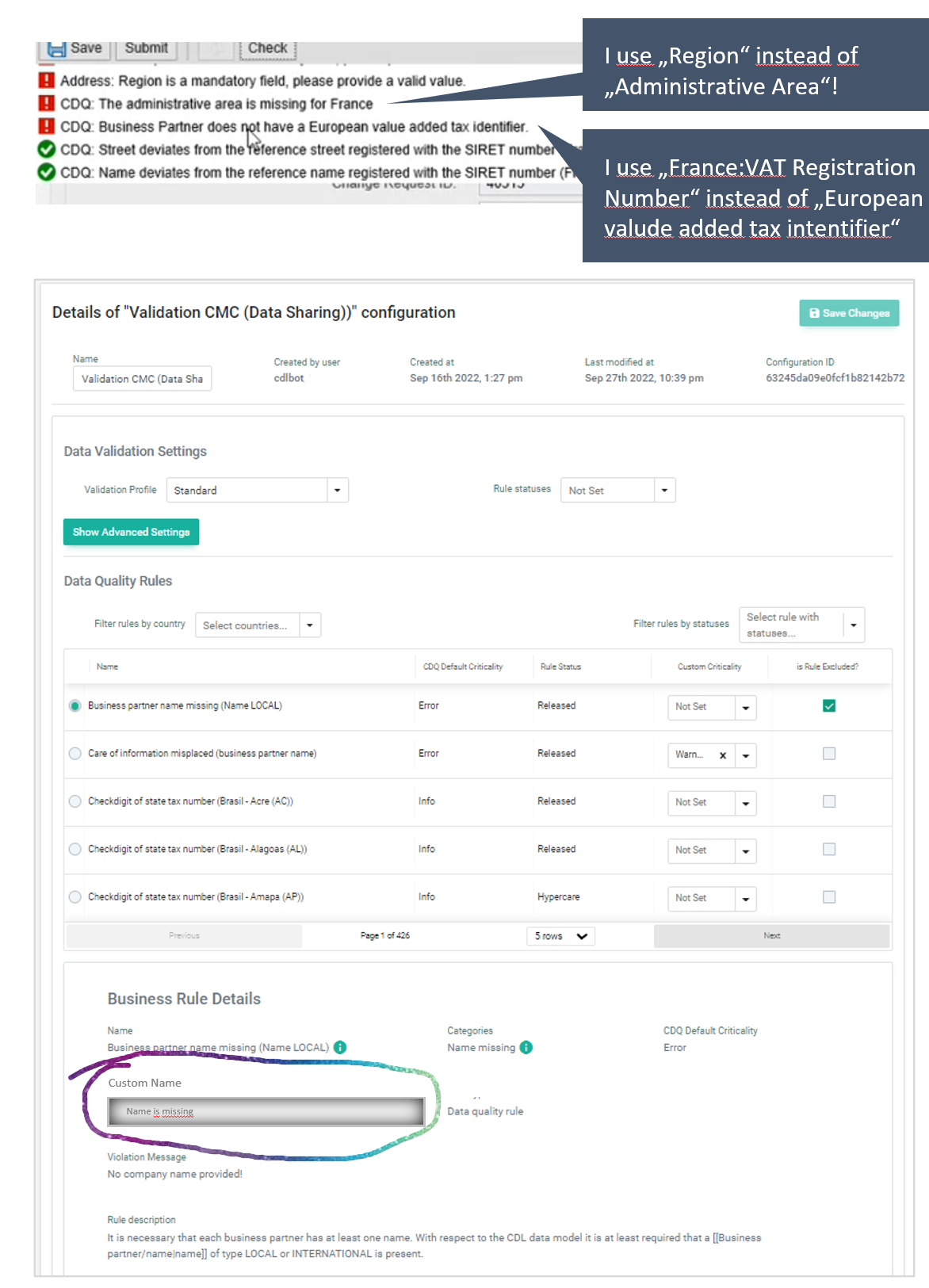Click info icon beside Name missing category
The width and height of the screenshot is (929, 1288).
pos(526,1047)
